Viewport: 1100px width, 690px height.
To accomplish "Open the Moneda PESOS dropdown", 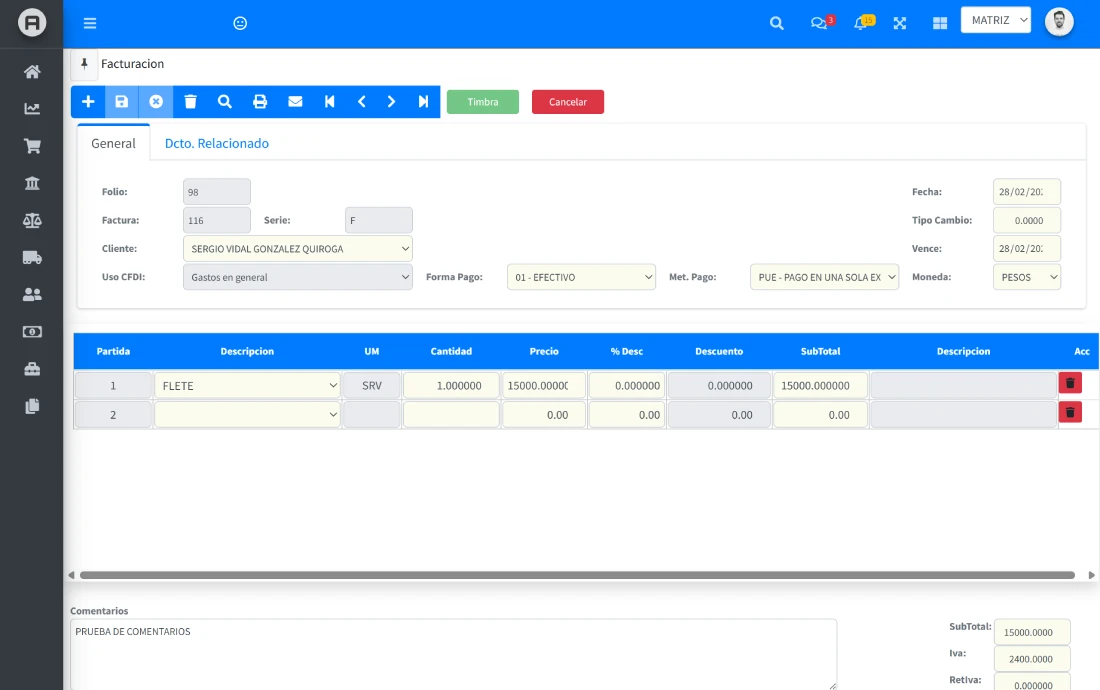I will click(x=1027, y=277).
